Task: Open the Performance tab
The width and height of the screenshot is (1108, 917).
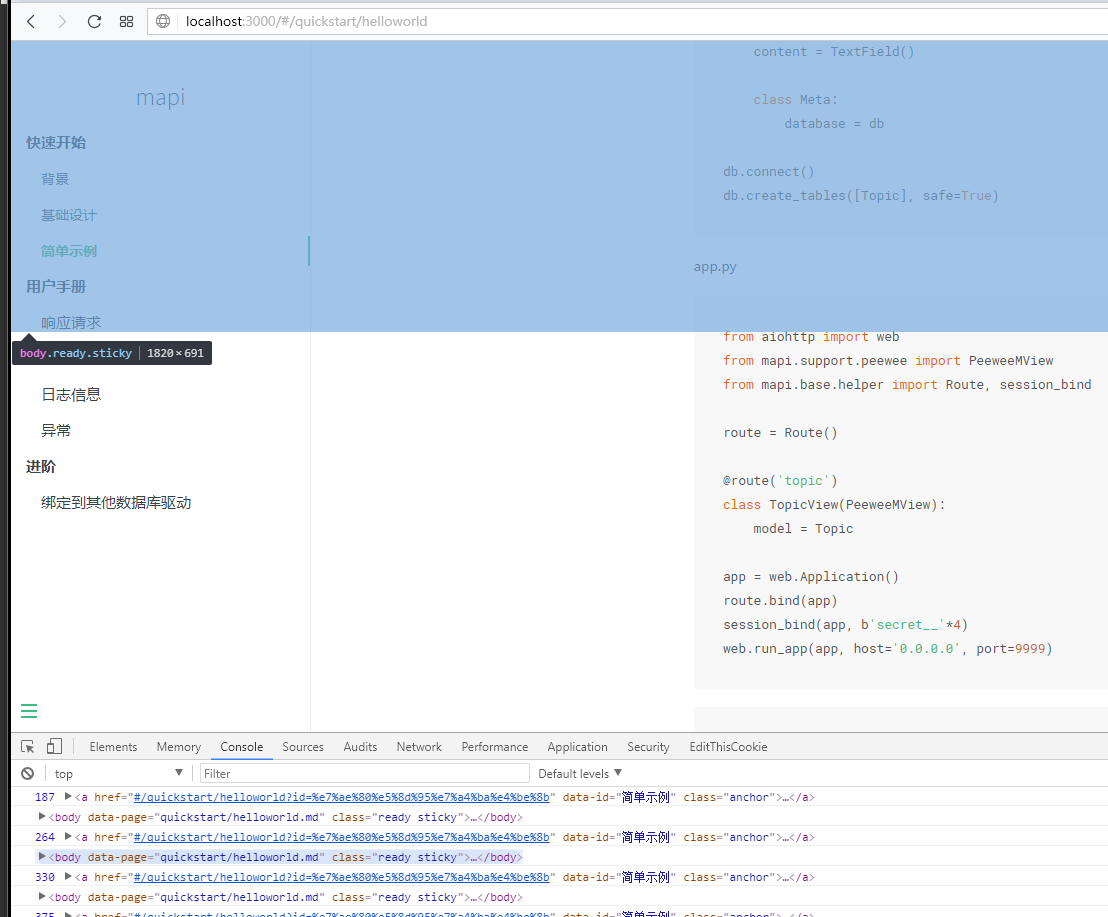Action: pyautogui.click(x=495, y=747)
